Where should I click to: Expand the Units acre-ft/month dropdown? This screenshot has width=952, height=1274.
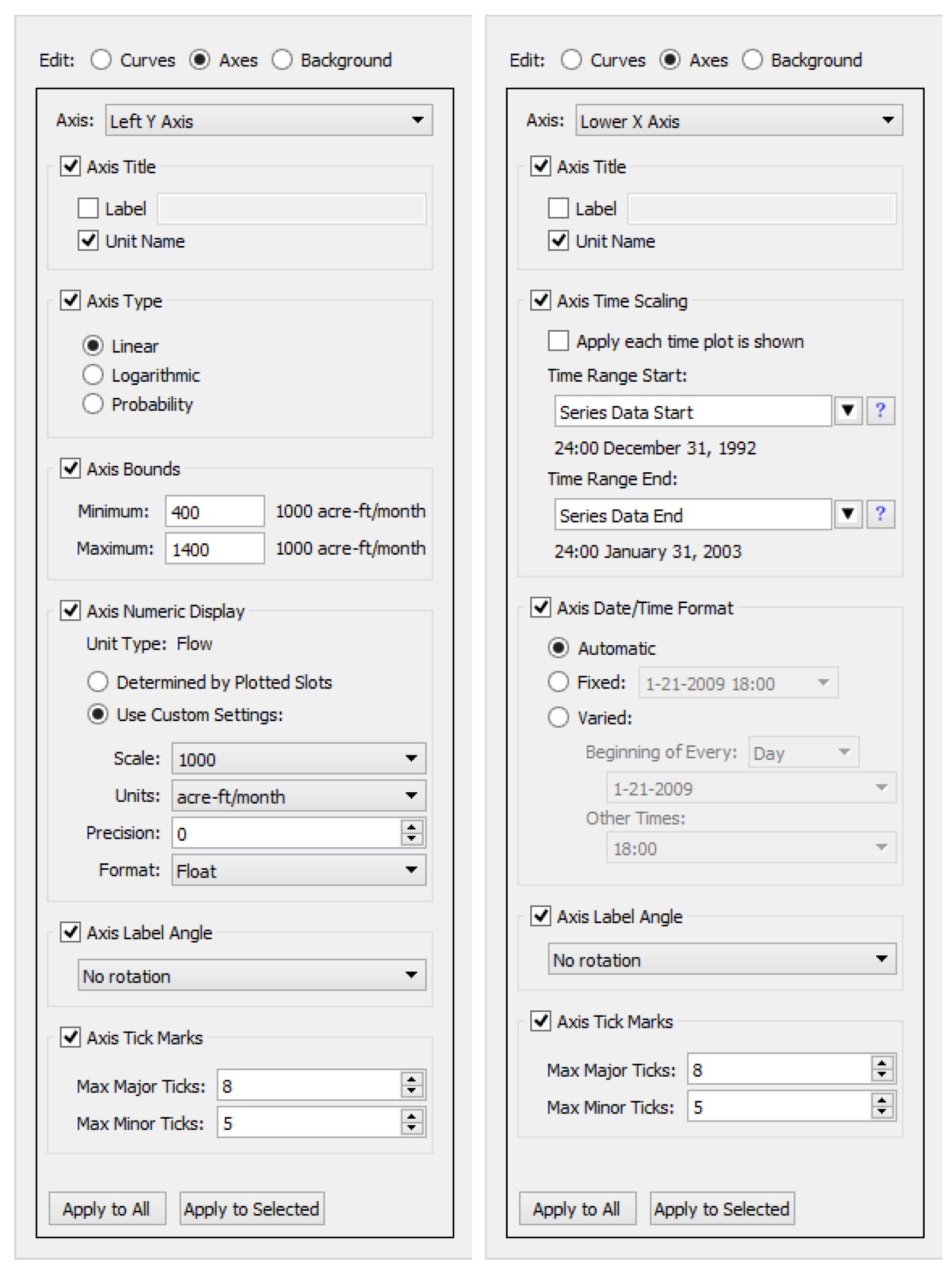(x=298, y=796)
